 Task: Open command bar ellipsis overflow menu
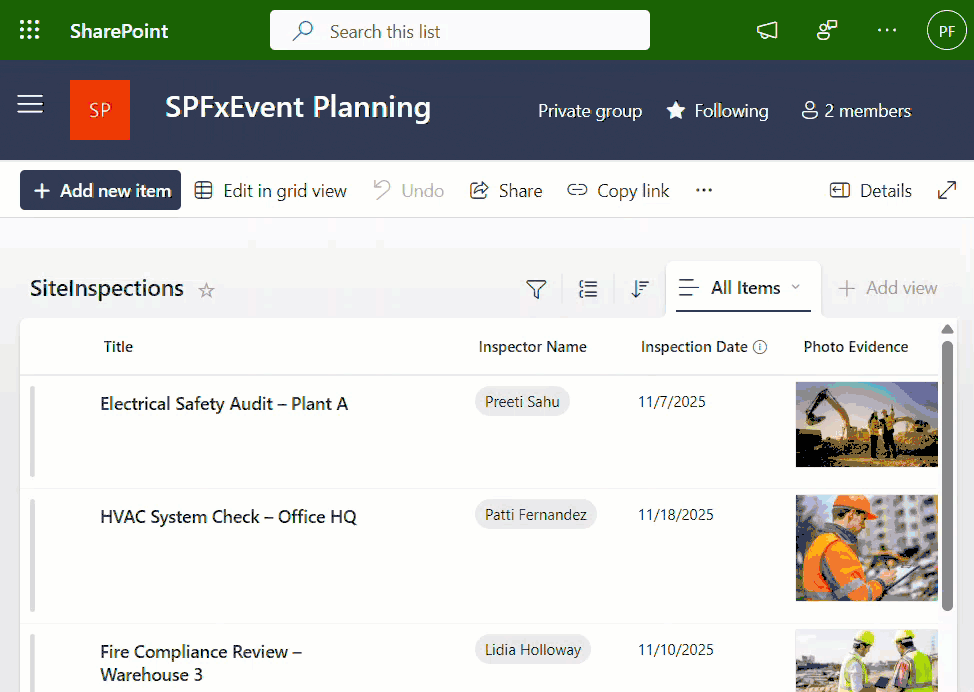704,191
